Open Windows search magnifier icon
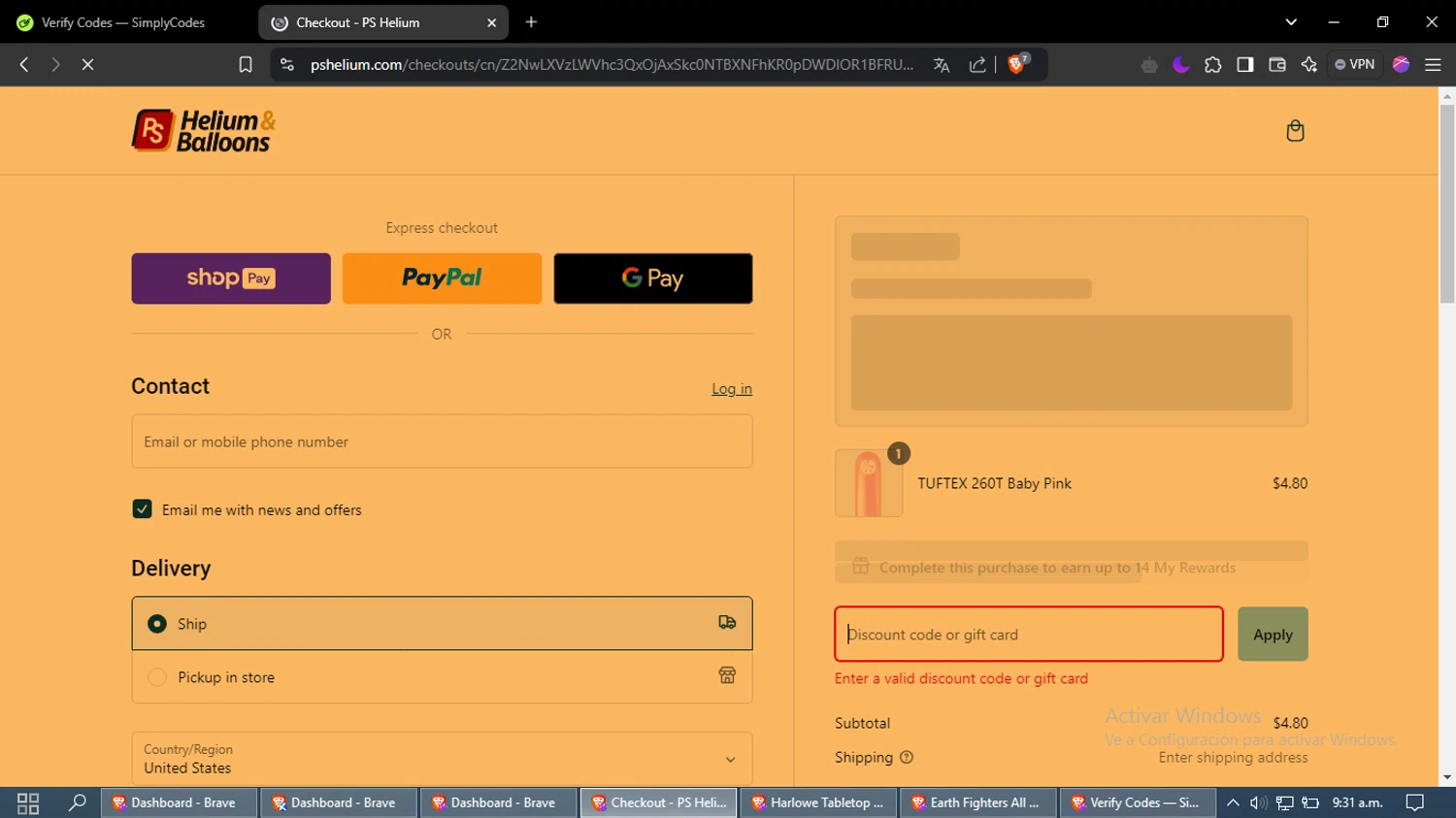Image resolution: width=1456 pixels, height=818 pixels. (77, 802)
